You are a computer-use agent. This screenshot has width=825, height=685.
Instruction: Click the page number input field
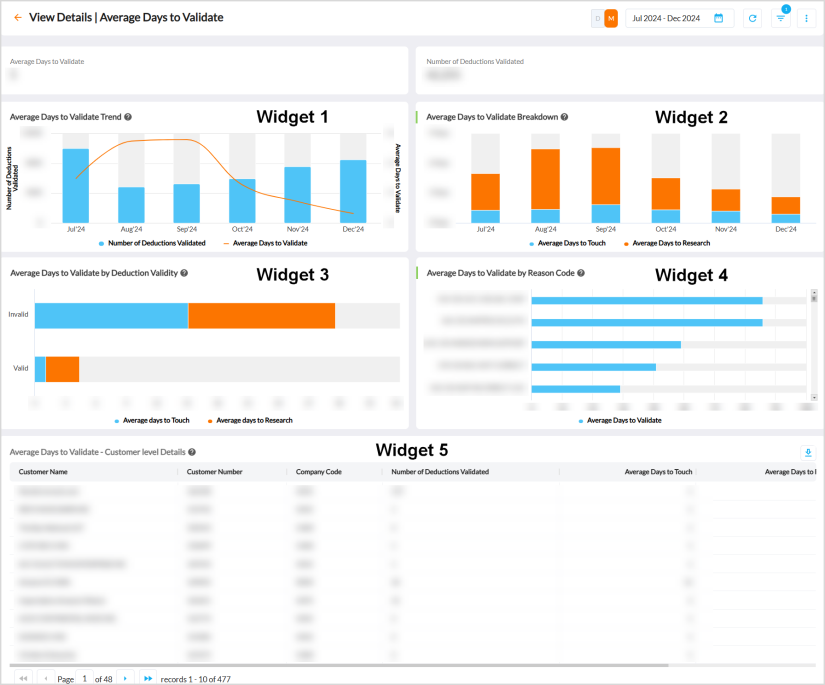pos(86,678)
